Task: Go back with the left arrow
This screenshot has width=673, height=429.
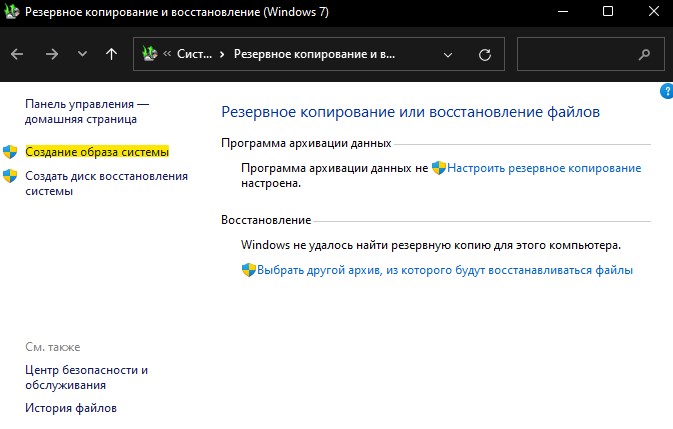Action: click(17, 54)
